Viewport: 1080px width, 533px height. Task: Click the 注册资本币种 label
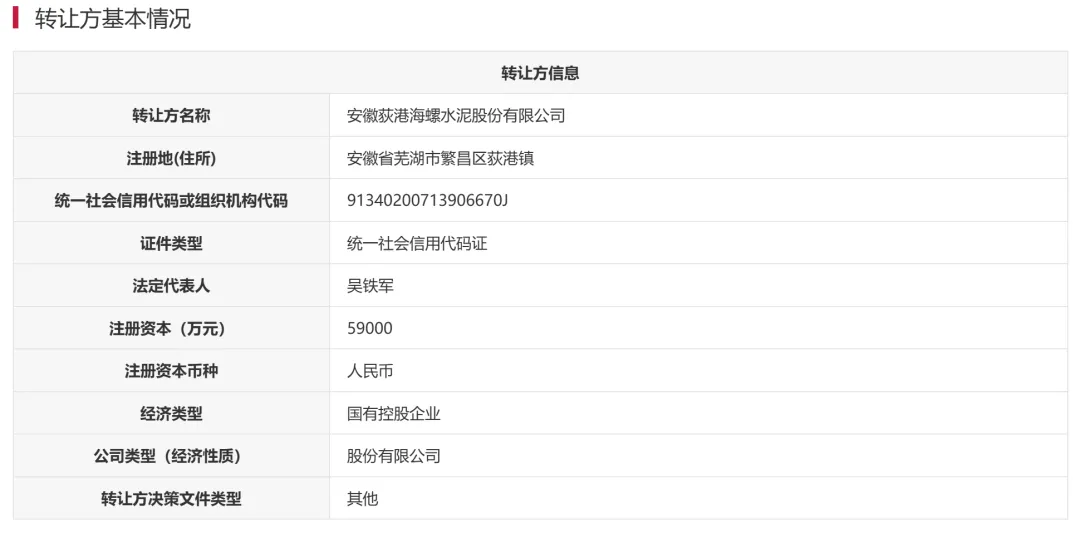[x=172, y=371]
